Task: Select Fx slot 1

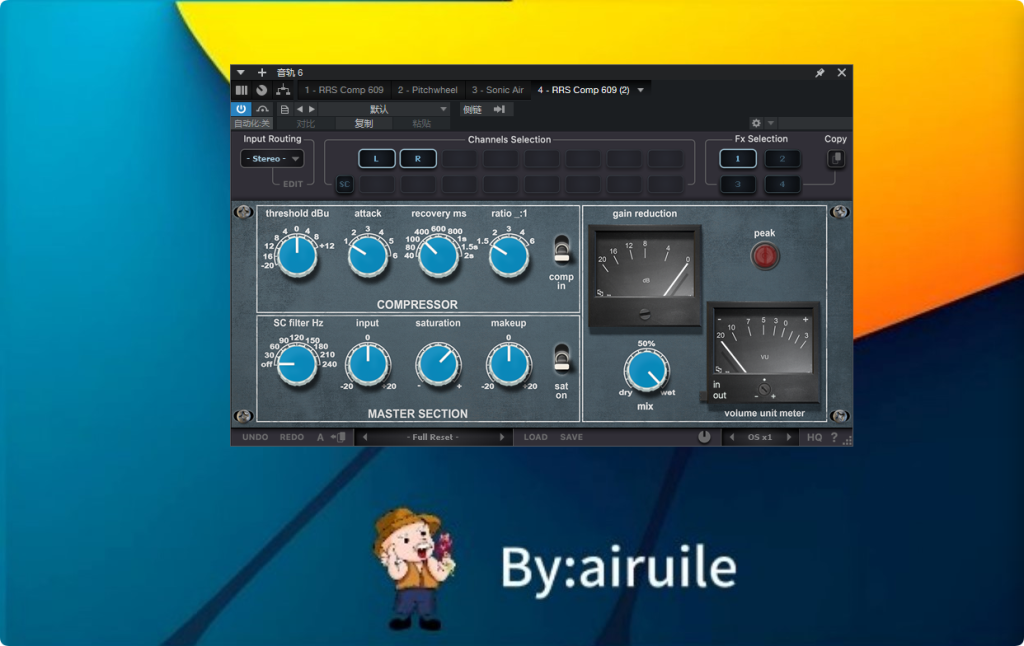Action: pos(738,159)
